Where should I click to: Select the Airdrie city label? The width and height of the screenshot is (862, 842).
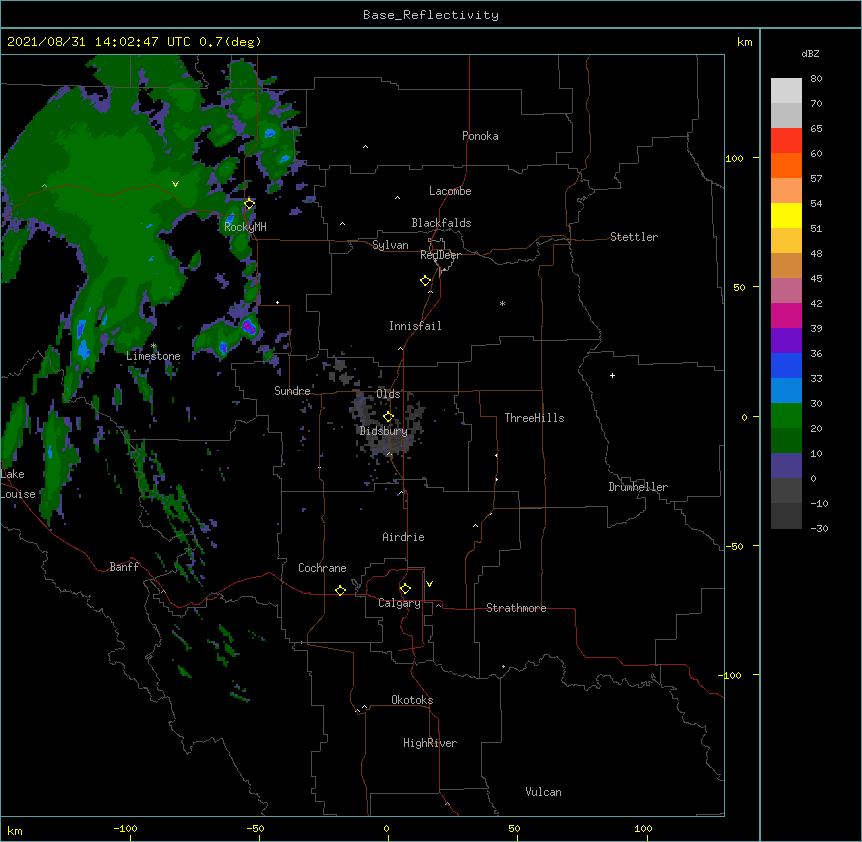pos(403,537)
